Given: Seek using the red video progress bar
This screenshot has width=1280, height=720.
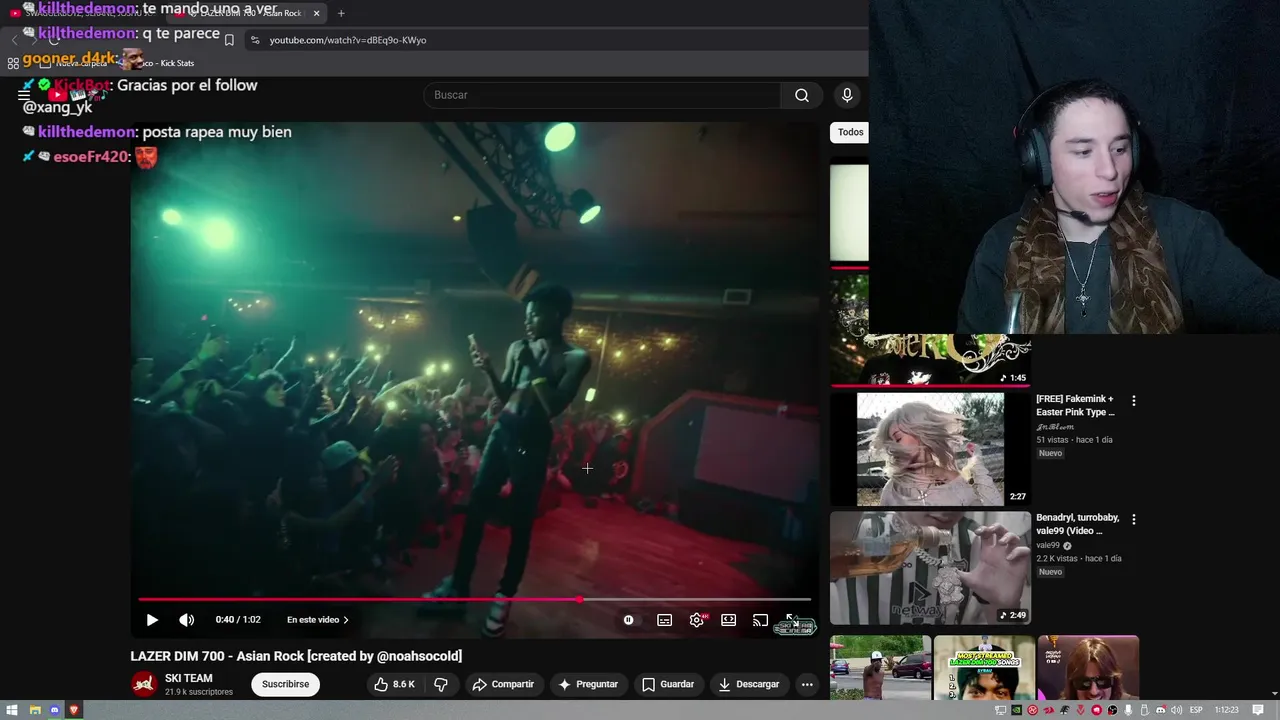Looking at the screenshot, I should click(x=474, y=599).
